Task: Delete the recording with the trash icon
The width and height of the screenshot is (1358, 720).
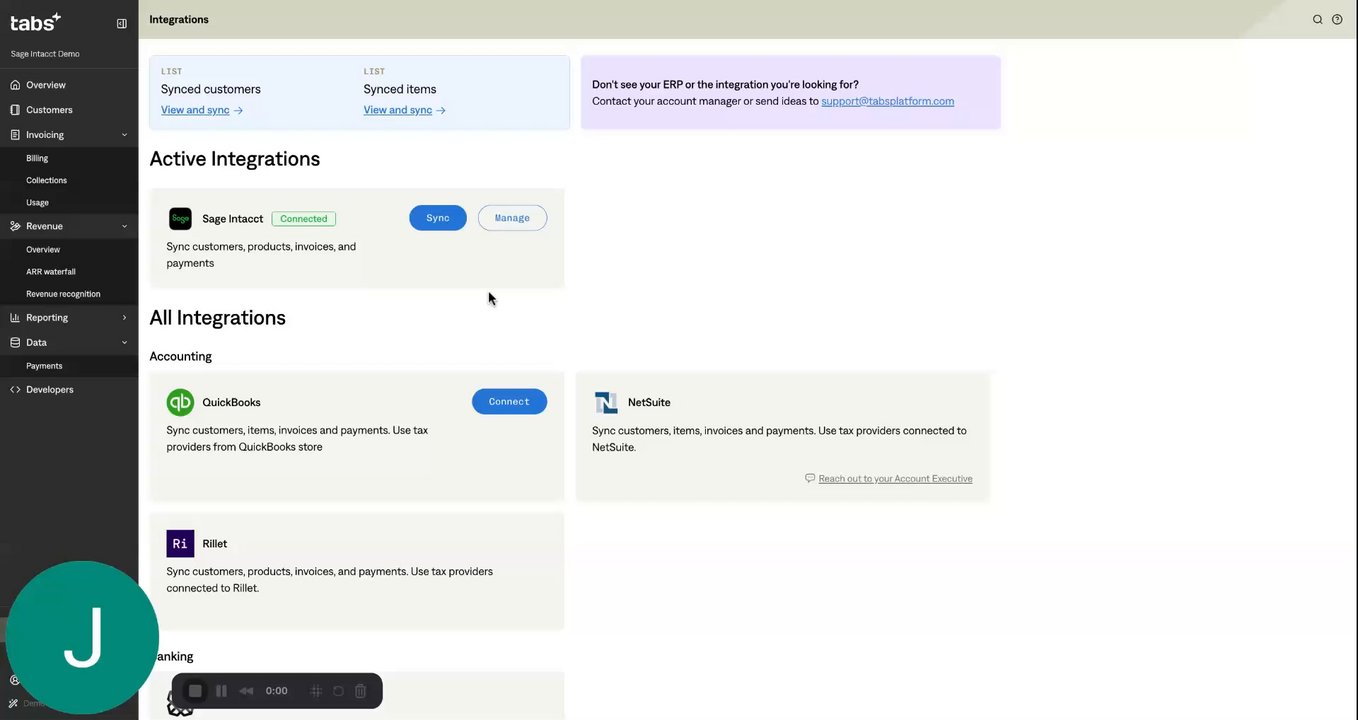Action: (361, 691)
